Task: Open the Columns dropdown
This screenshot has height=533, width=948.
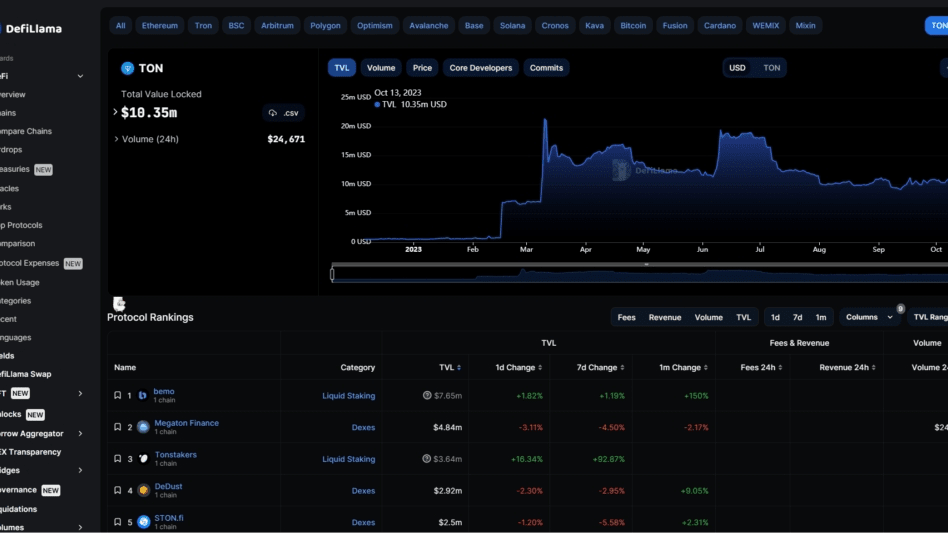Action: [x=869, y=317]
